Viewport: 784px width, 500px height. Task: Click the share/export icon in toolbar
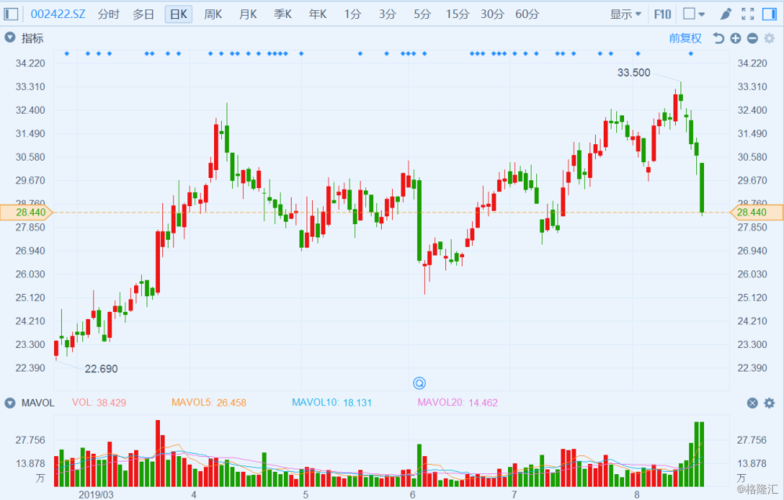pos(747,14)
